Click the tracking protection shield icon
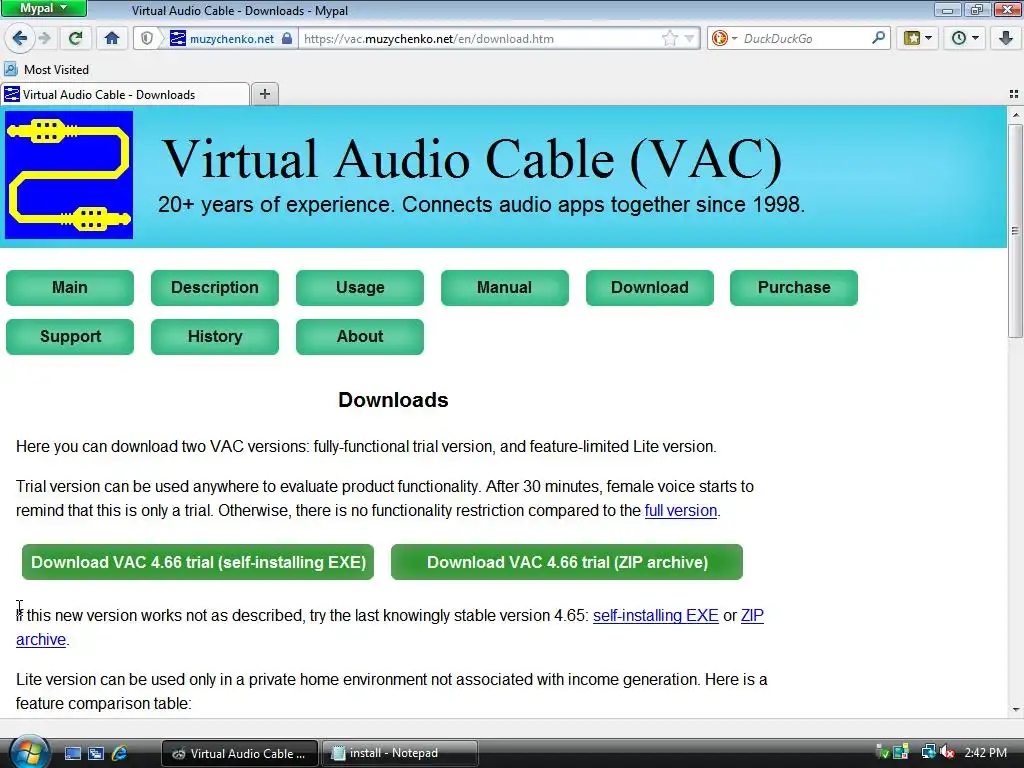1024x768 pixels. (x=147, y=39)
